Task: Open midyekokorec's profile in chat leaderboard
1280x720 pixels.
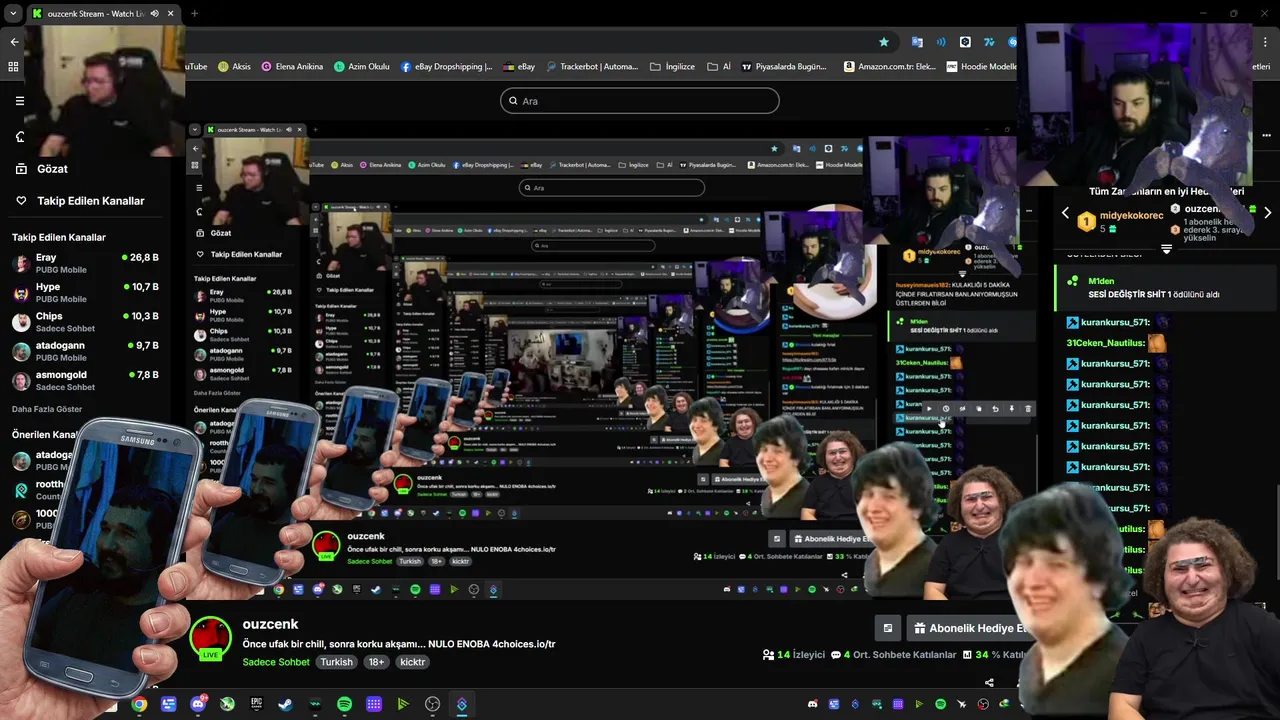Action: (x=1131, y=216)
